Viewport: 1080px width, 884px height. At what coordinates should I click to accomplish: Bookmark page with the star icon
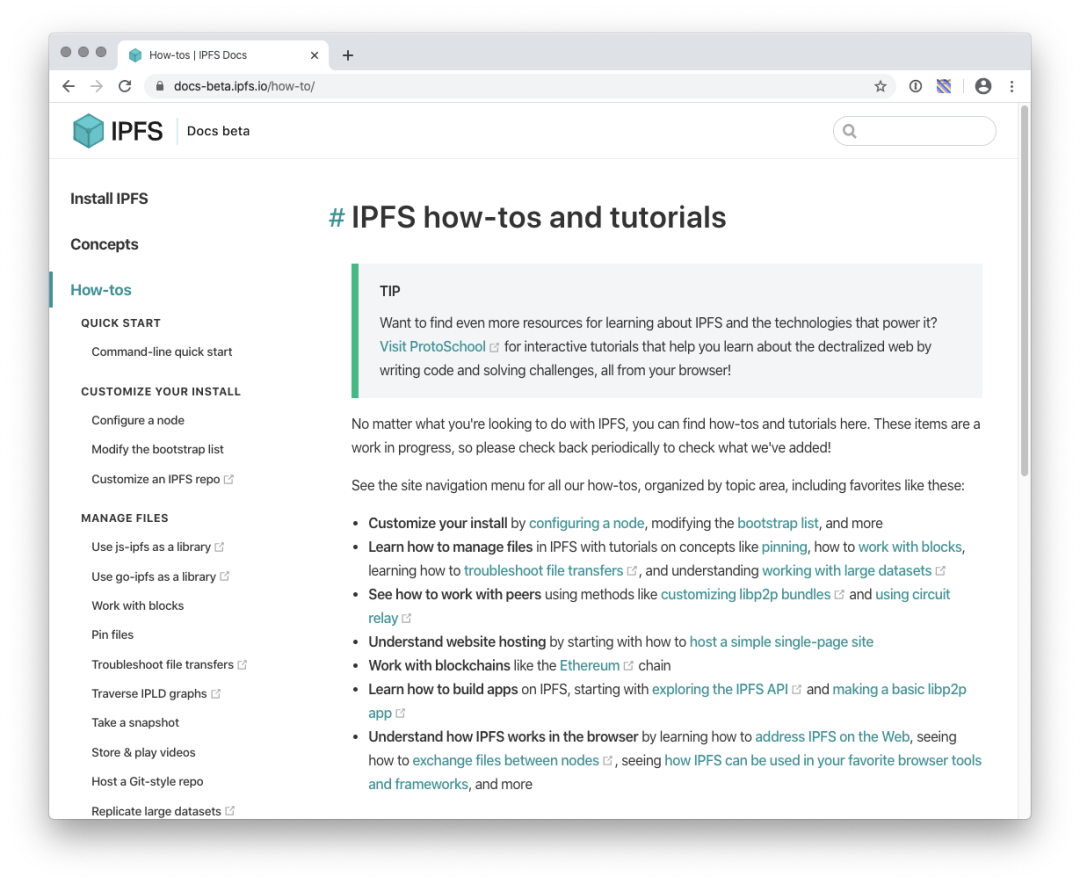pyautogui.click(x=880, y=86)
